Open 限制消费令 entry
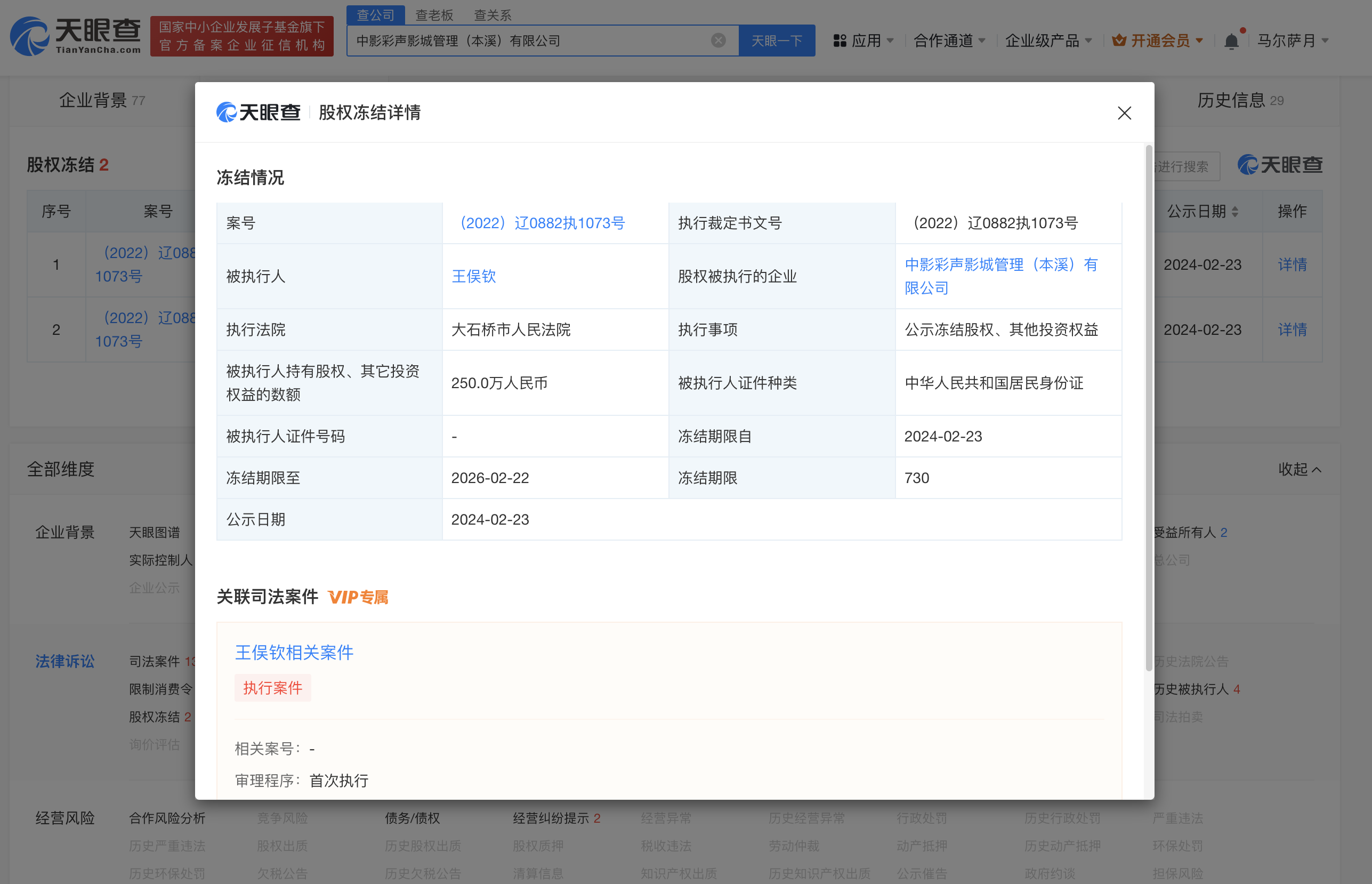 click(x=160, y=689)
